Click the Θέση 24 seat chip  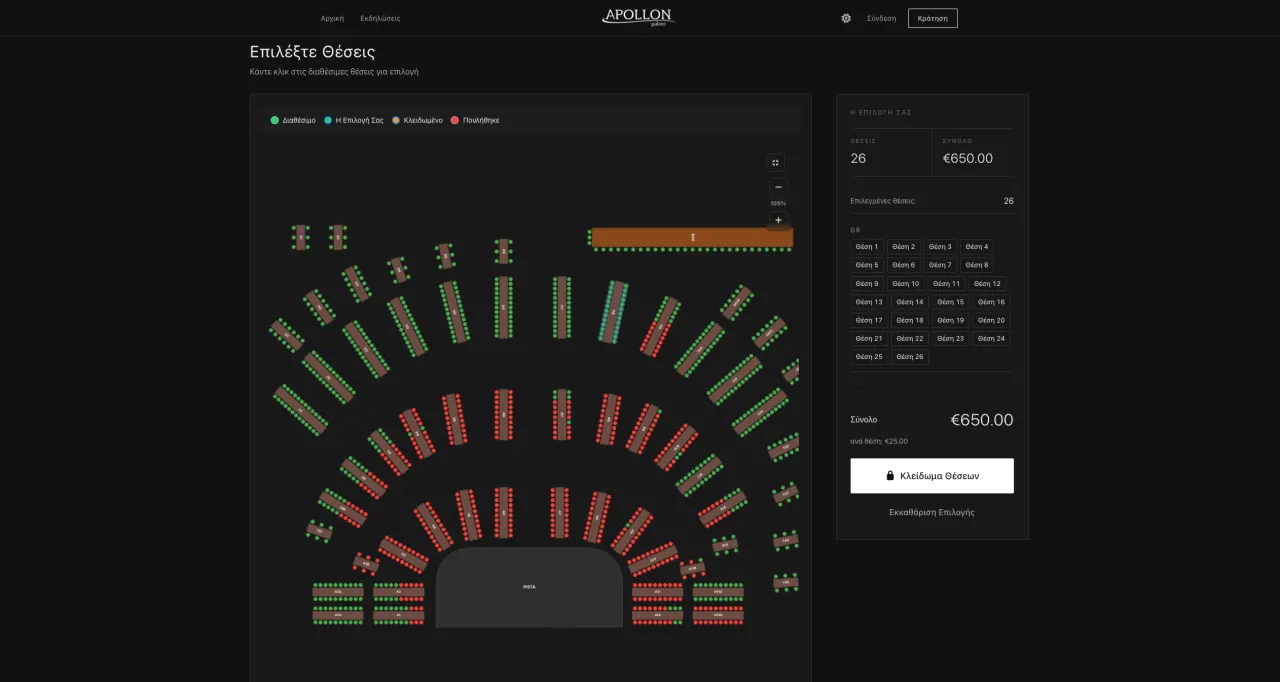(991, 339)
